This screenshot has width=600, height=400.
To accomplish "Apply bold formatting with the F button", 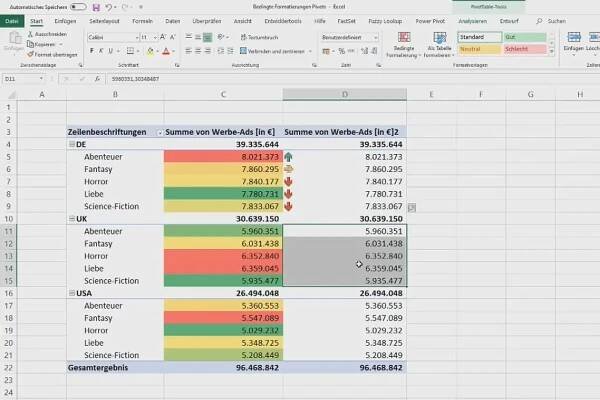I will [91, 51].
